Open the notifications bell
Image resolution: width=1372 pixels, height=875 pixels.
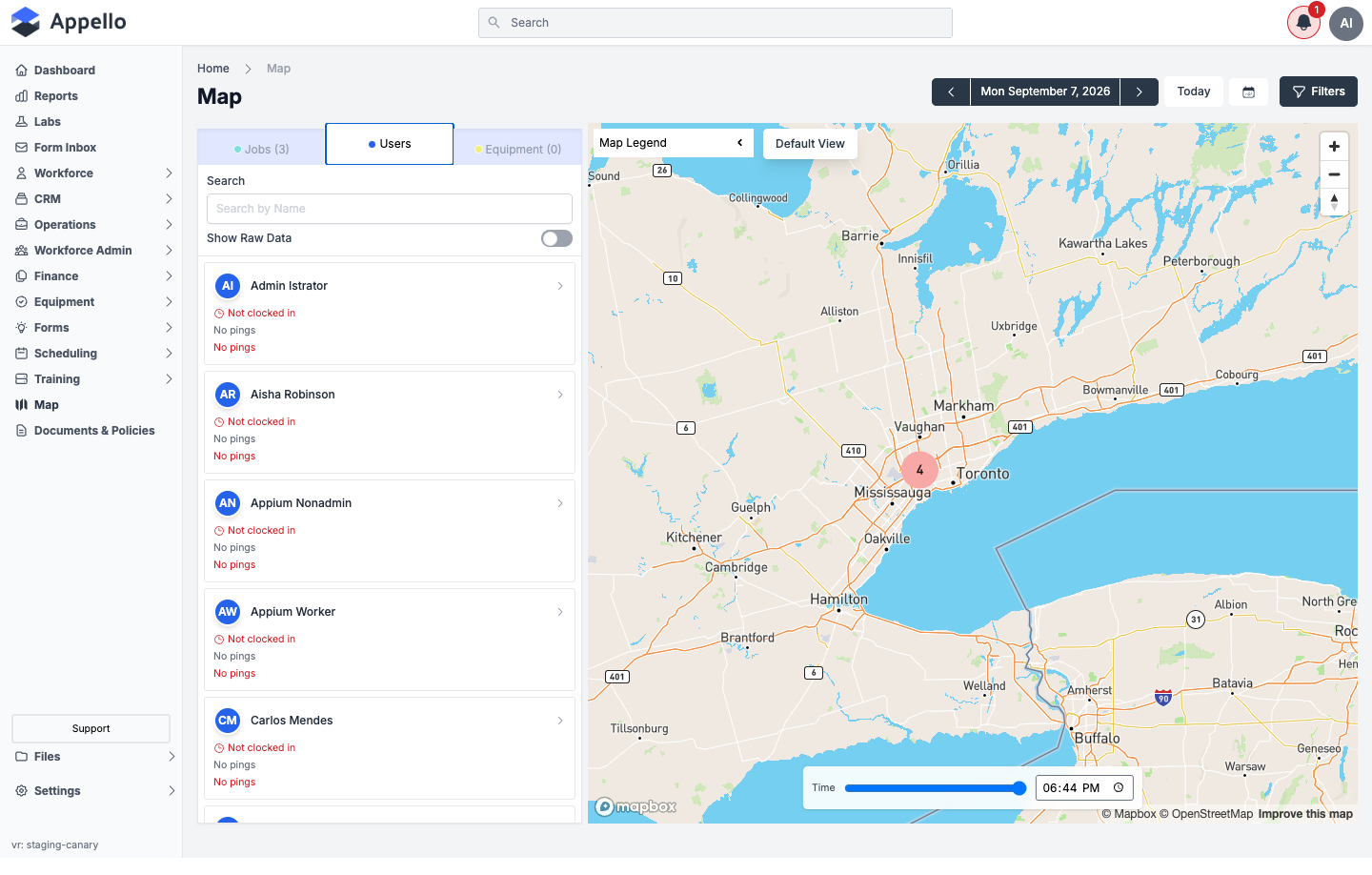coord(1303,23)
